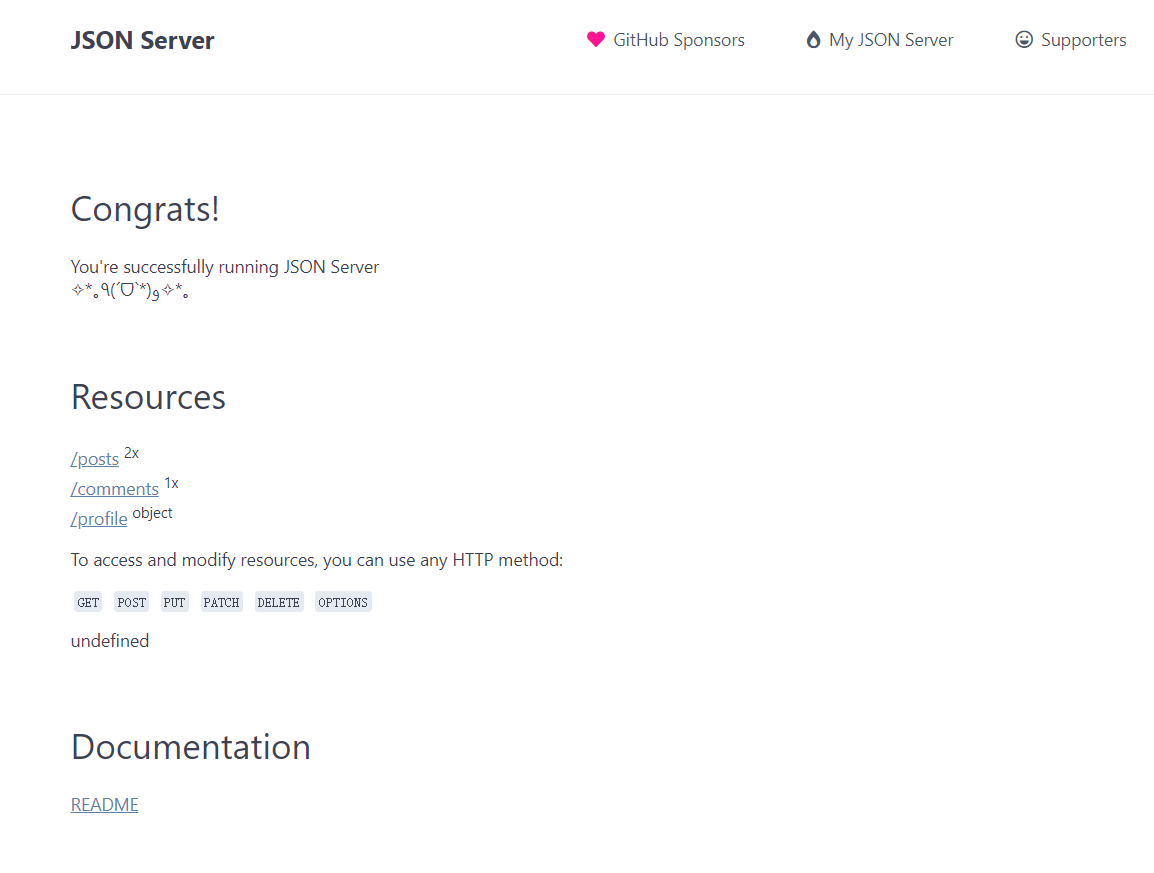
Task: Open the /comments resource
Action: point(115,489)
